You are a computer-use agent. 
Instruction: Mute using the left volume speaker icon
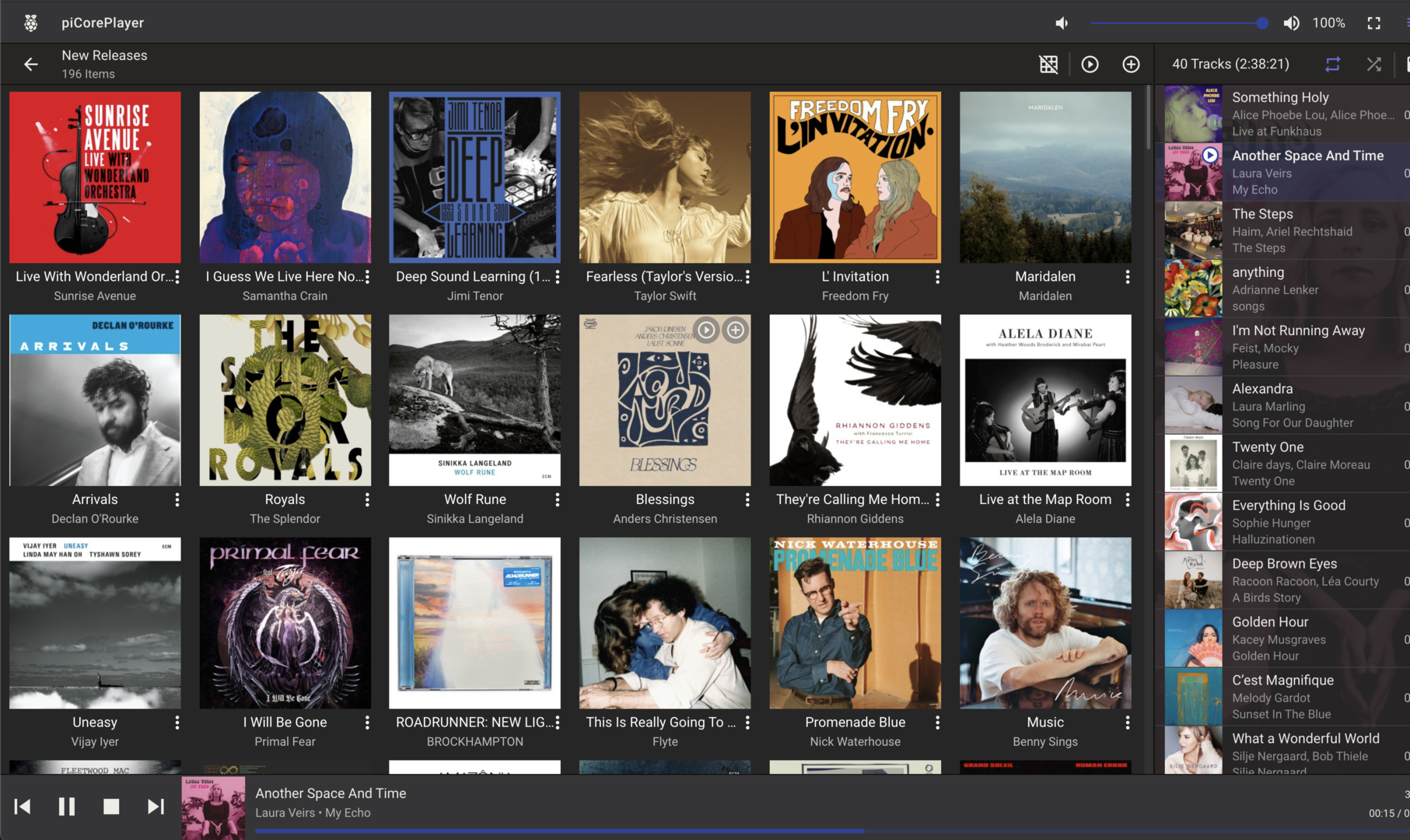coord(1062,23)
